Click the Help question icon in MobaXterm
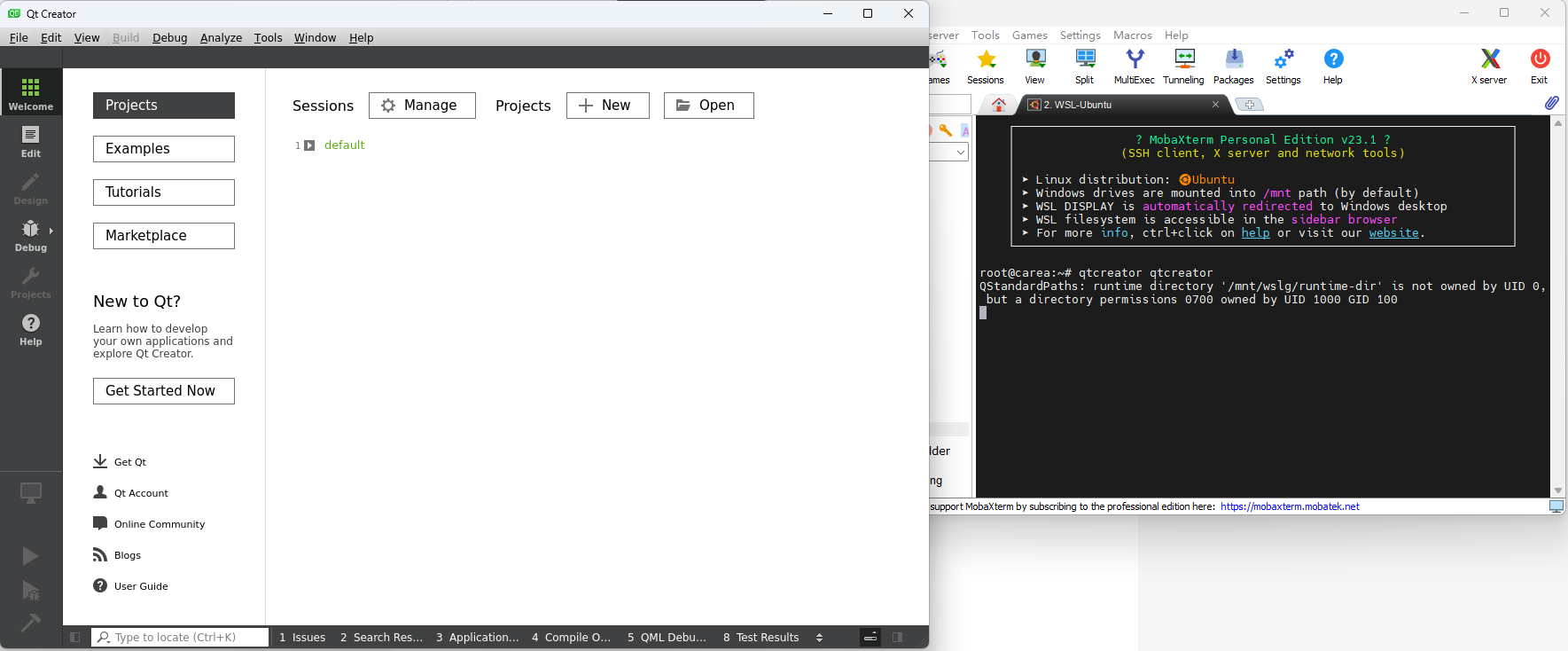Screen dimensions: 1568x651 [x=1333, y=67]
